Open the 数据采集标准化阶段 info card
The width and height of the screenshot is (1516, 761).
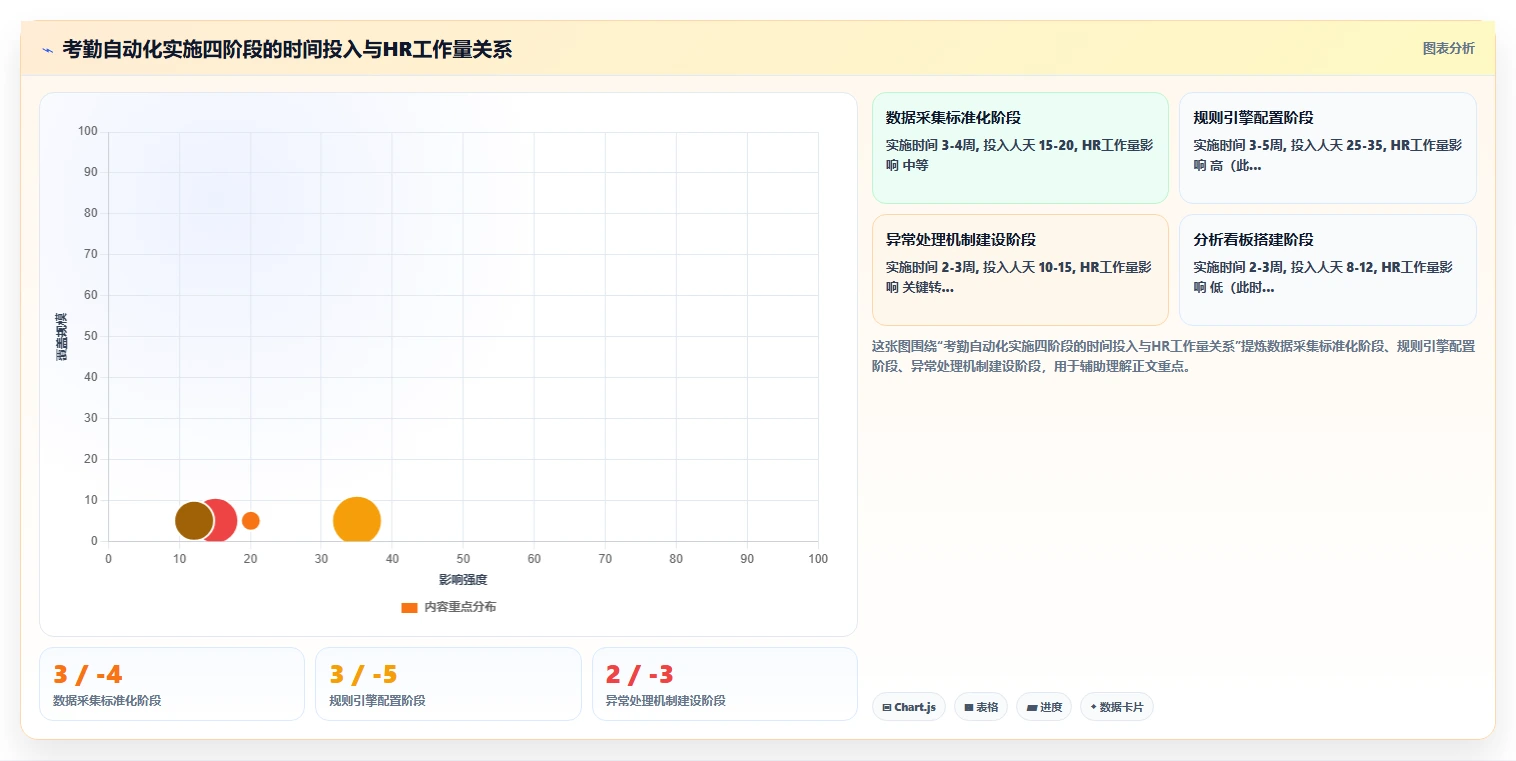pyautogui.click(x=1020, y=148)
